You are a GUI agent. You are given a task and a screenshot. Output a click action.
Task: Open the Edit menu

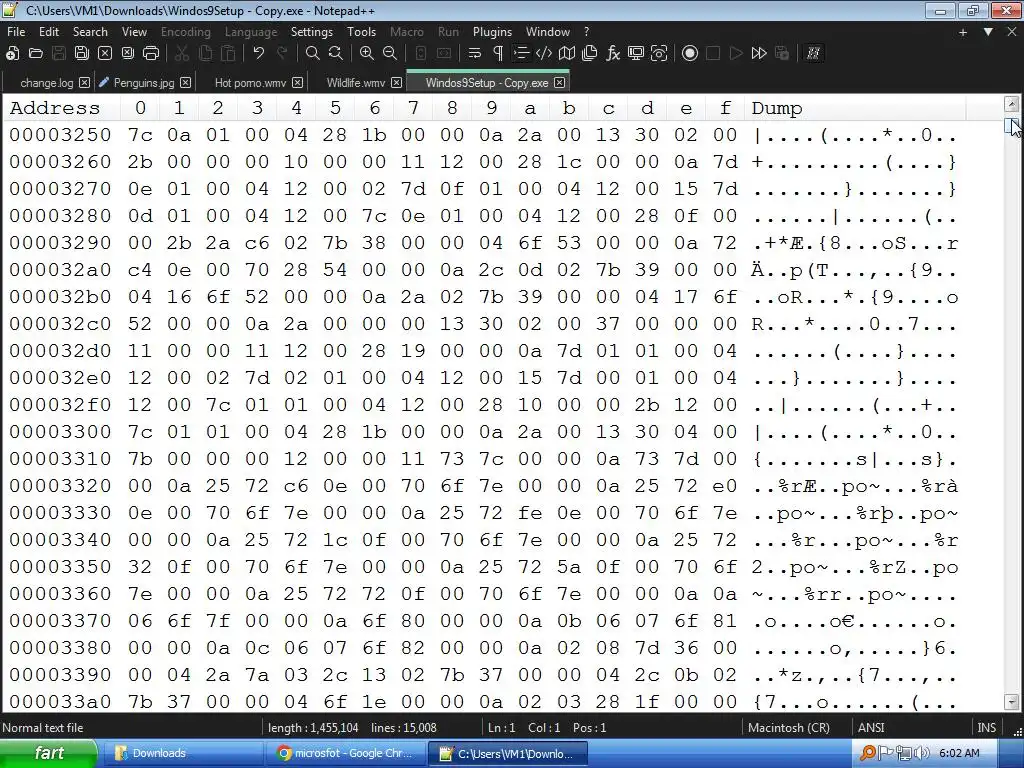(49, 31)
